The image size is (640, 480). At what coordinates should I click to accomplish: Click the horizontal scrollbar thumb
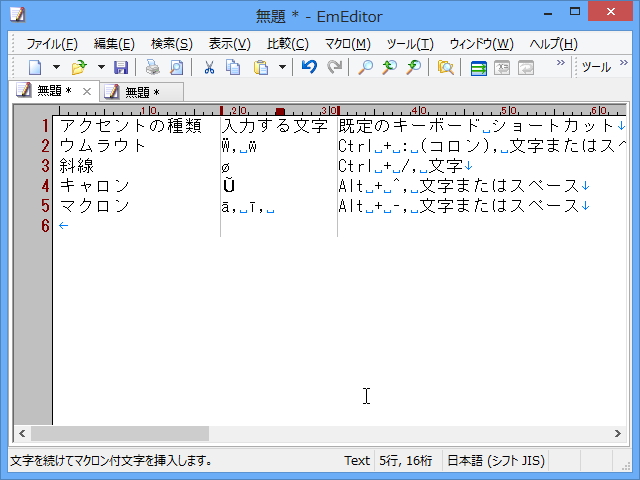click(x=120, y=433)
